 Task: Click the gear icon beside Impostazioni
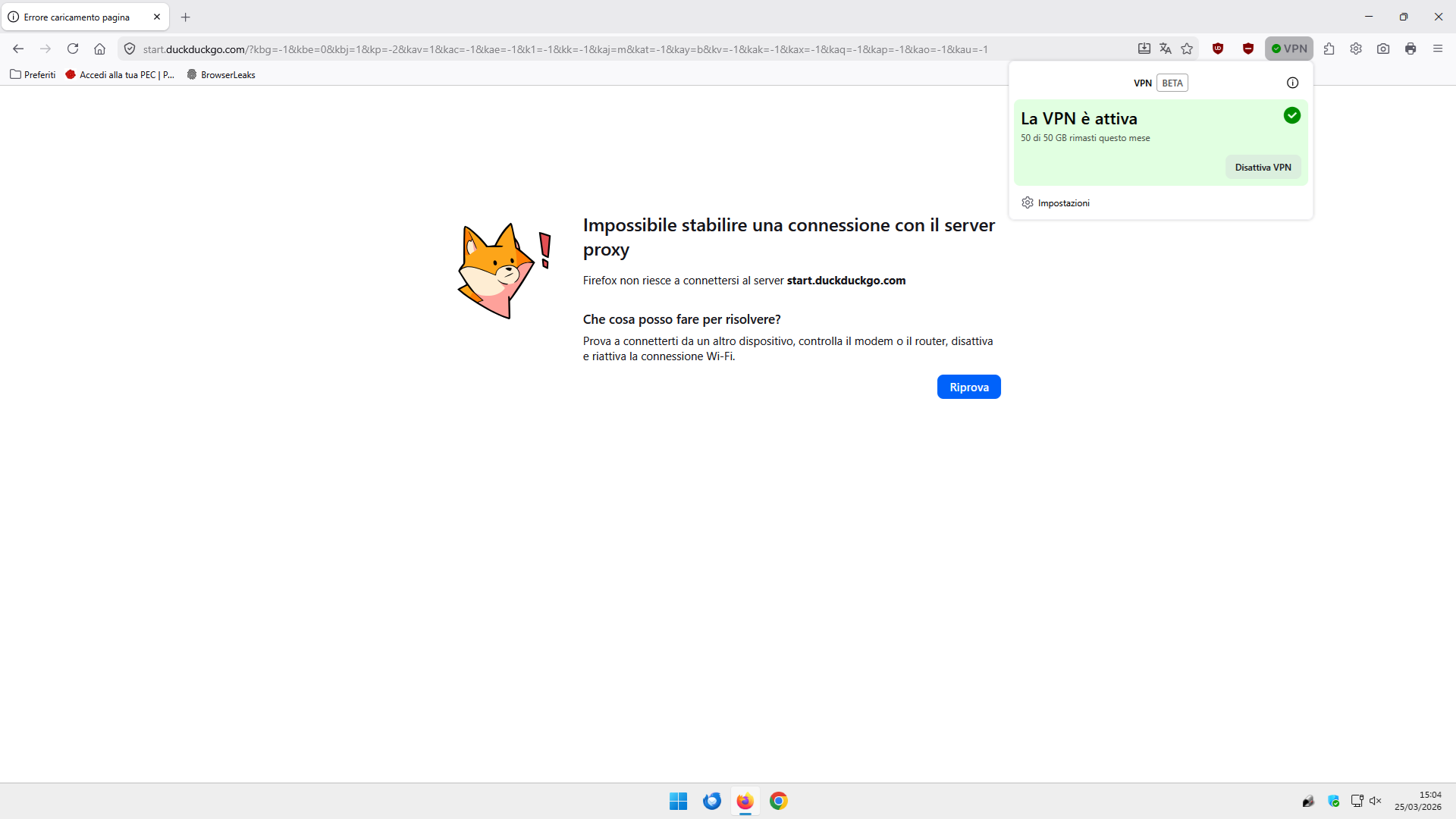click(x=1028, y=202)
